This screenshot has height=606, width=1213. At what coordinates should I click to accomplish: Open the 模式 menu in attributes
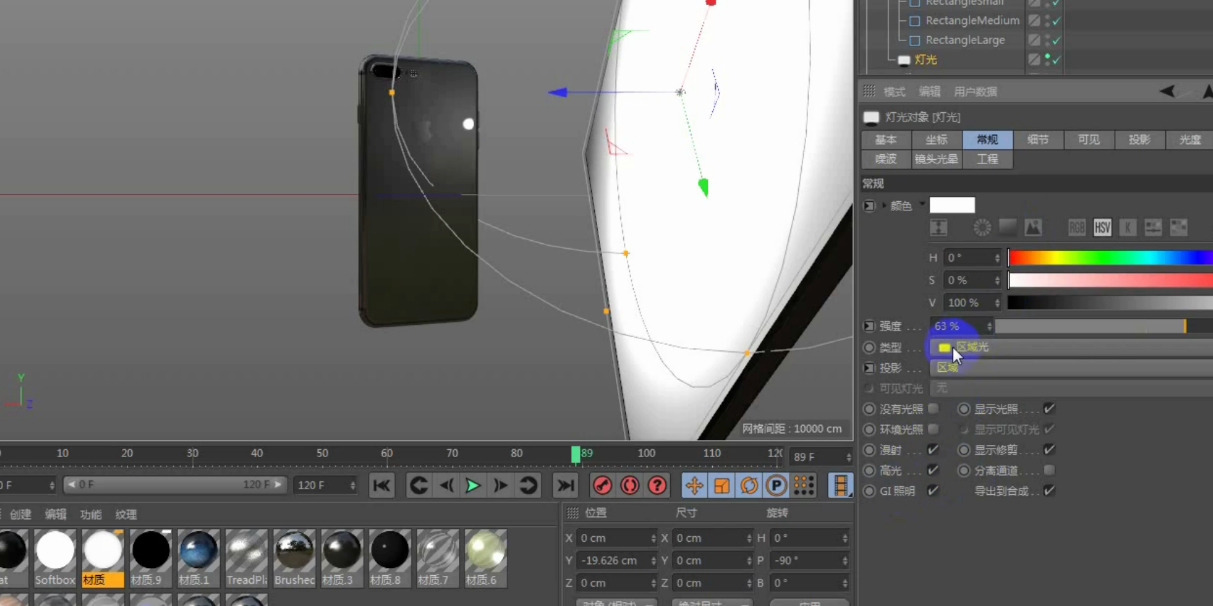[x=894, y=92]
